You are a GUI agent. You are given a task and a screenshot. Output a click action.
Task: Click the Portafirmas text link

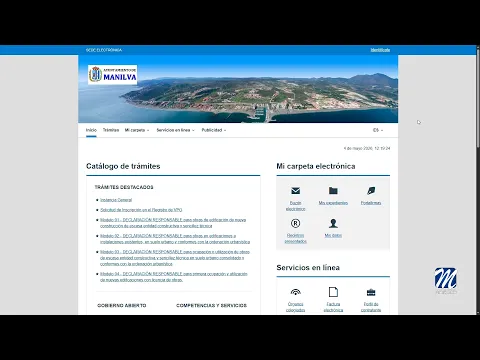(371, 203)
